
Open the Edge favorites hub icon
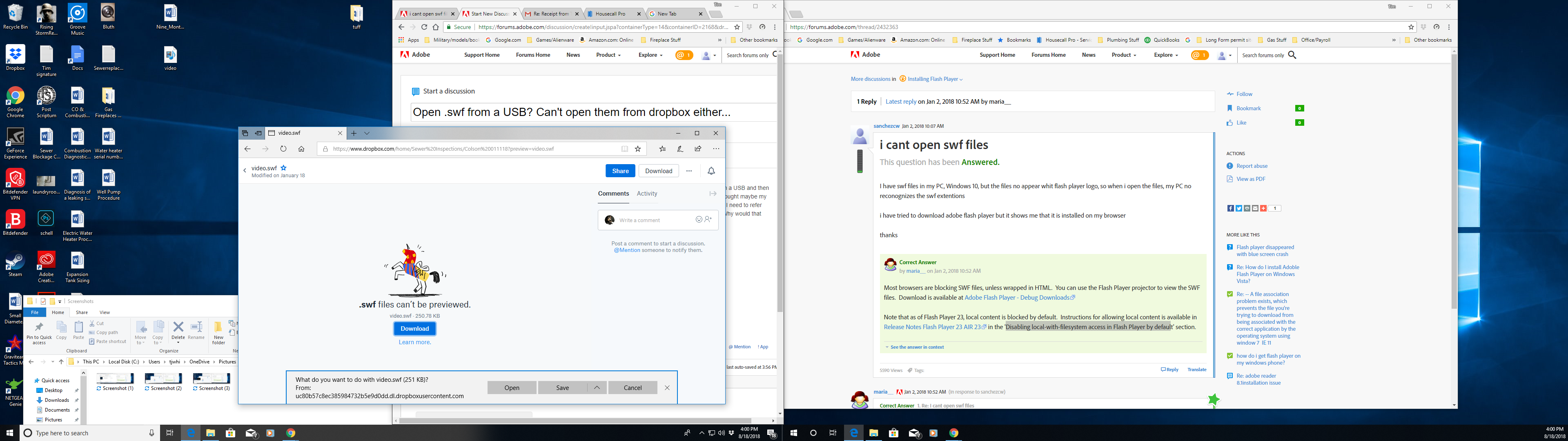[662, 149]
